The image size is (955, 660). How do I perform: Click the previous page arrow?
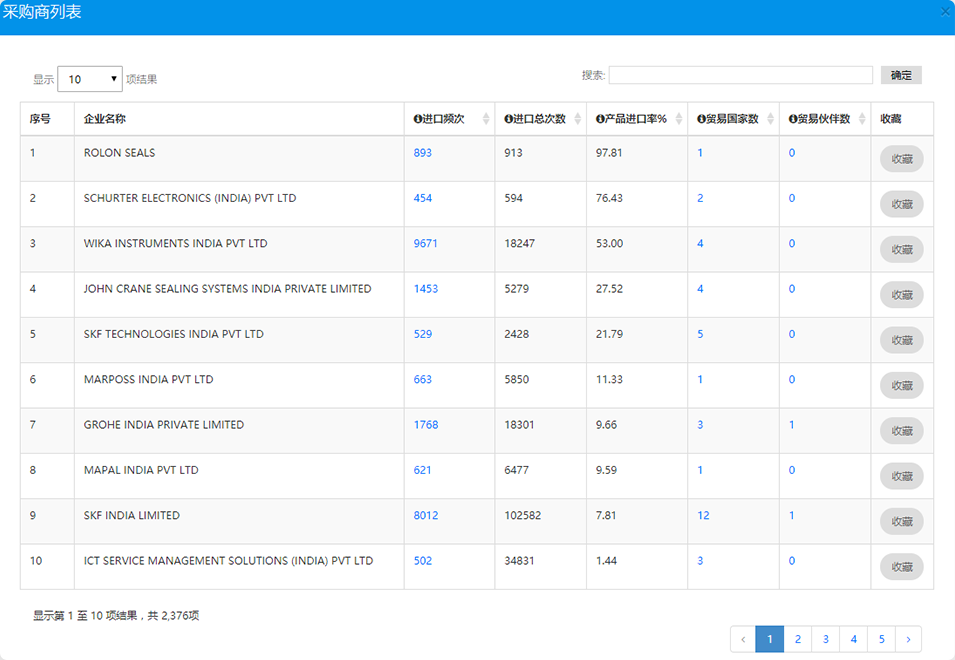[x=743, y=639]
